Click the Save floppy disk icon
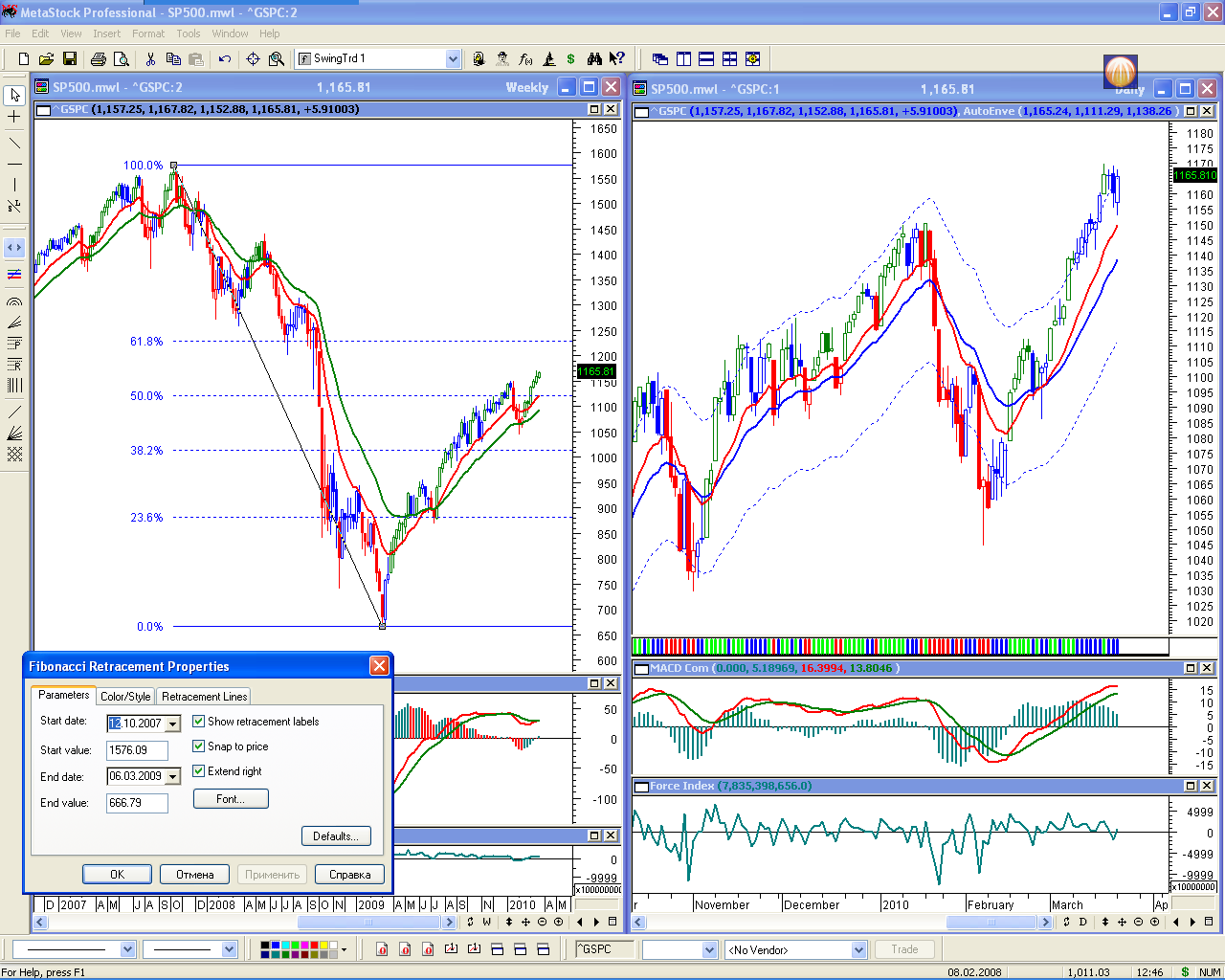 point(70,59)
